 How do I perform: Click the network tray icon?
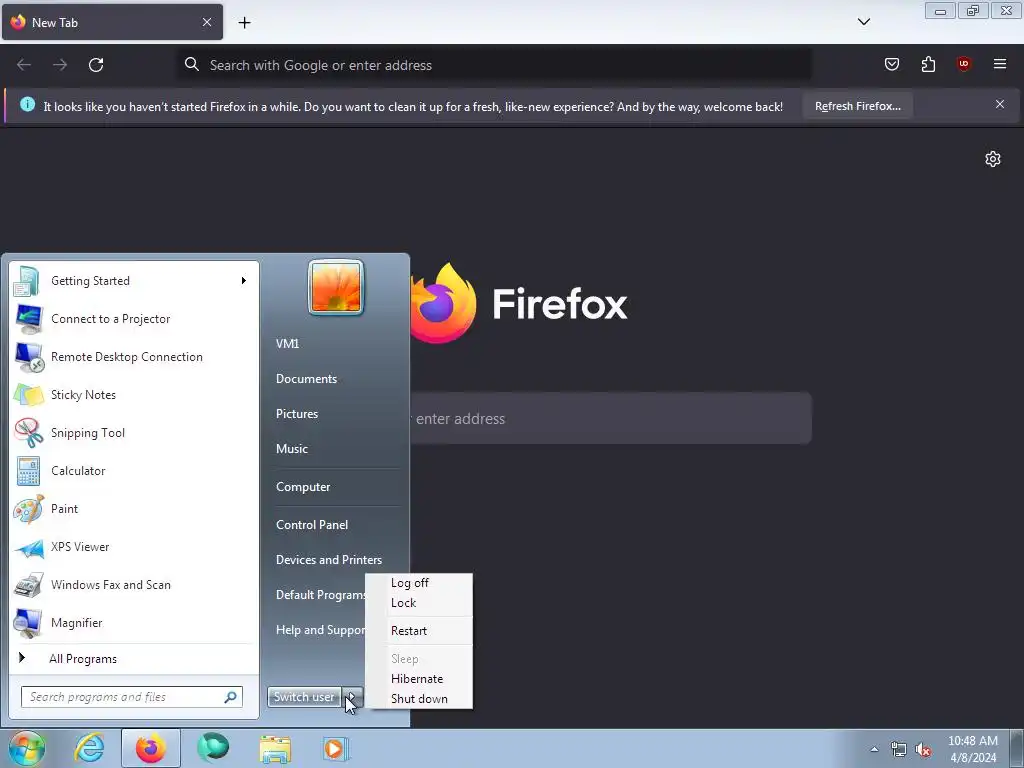[x=899, y=750]
